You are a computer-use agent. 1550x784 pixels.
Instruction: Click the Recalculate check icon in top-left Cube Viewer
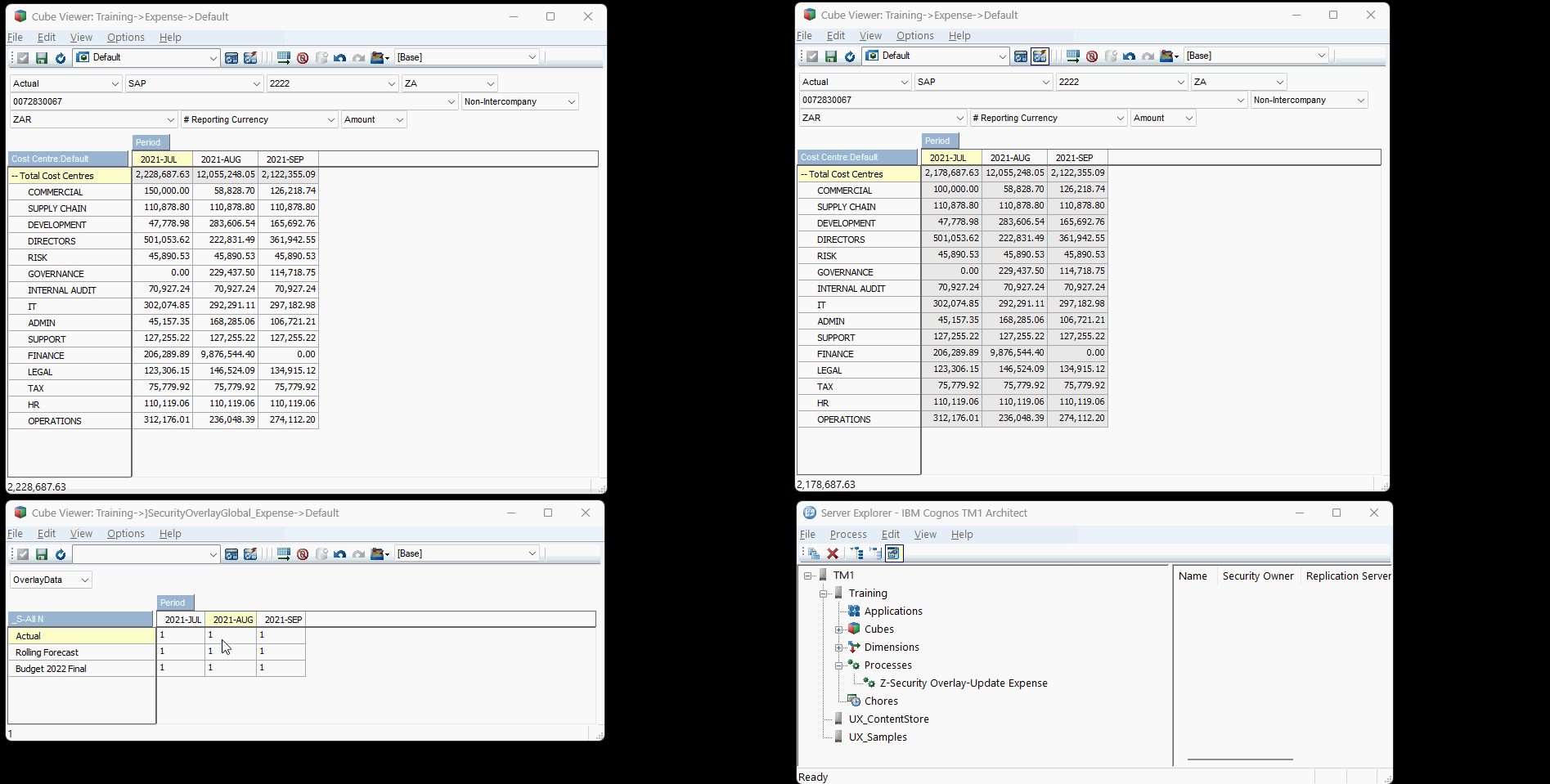point(23,57)
